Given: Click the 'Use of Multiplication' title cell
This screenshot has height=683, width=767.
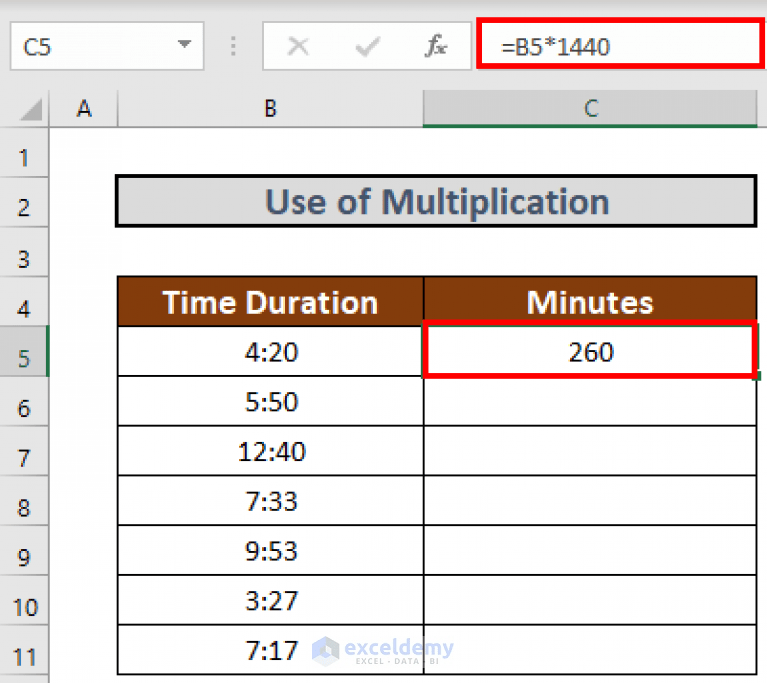Looking at the screenshot, I should (x=436, y=201).
